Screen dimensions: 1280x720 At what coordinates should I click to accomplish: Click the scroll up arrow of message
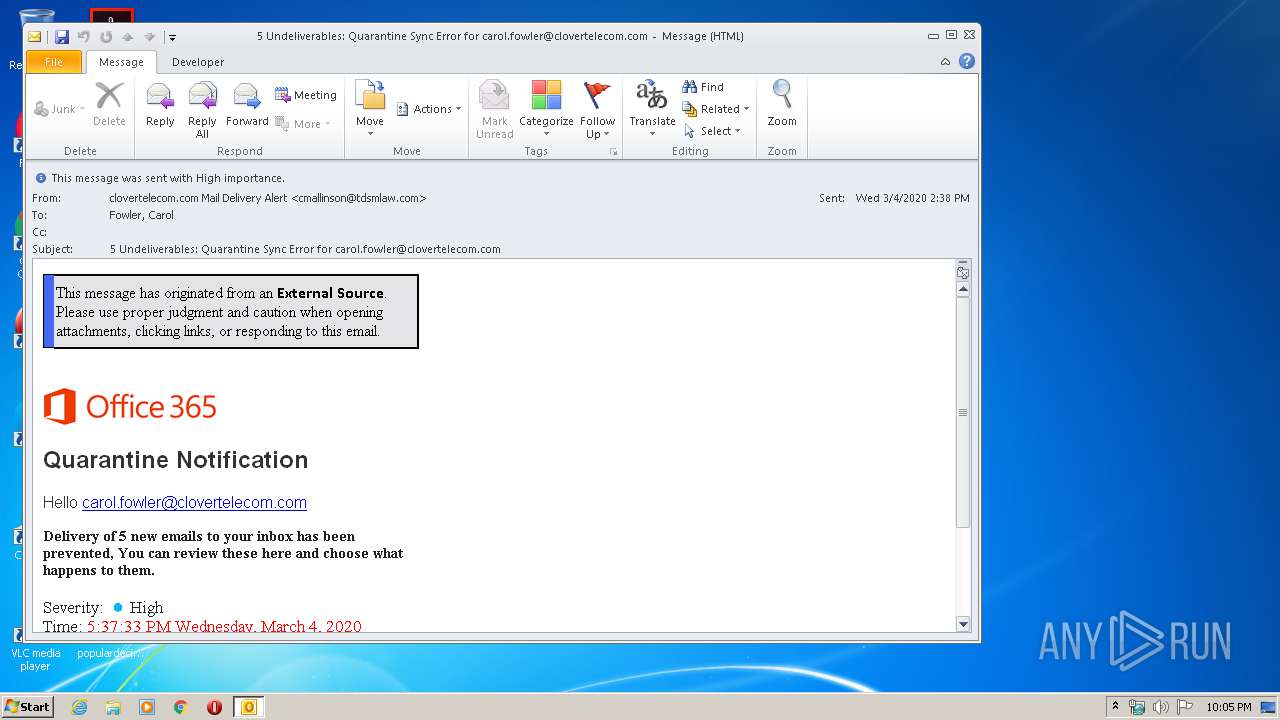coord(963,290)
